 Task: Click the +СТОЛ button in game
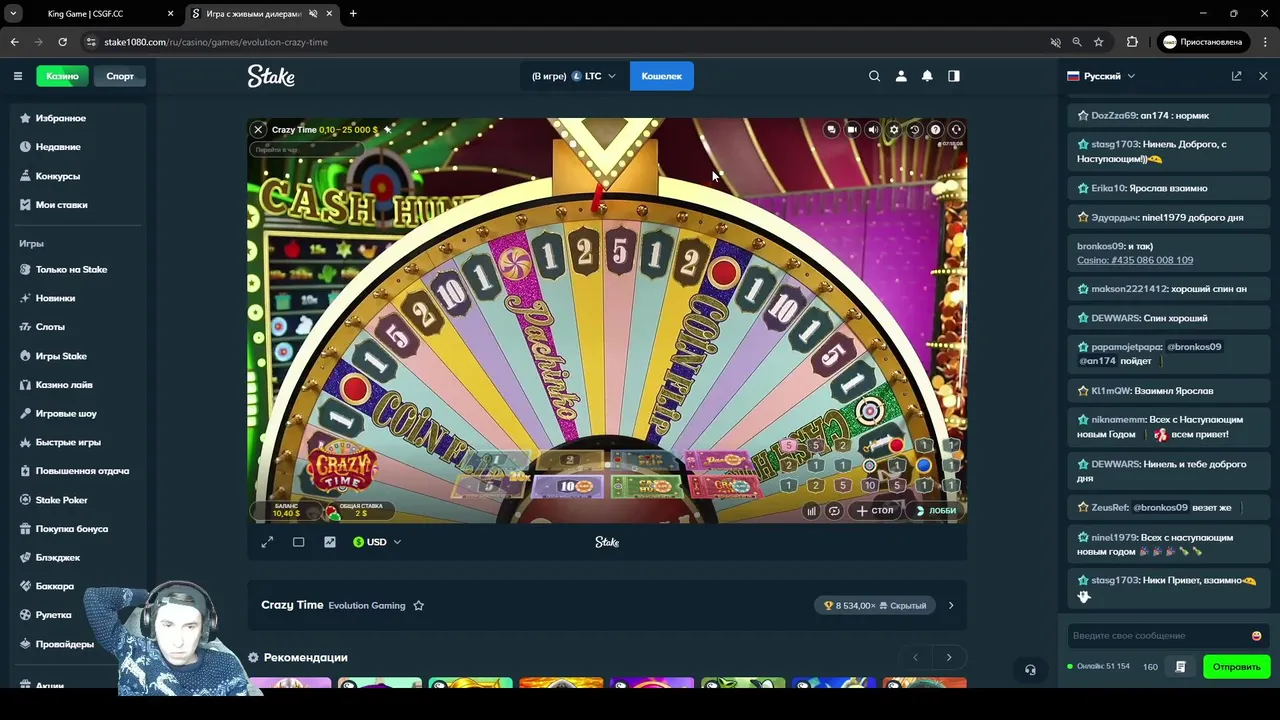tap(875, 511)
